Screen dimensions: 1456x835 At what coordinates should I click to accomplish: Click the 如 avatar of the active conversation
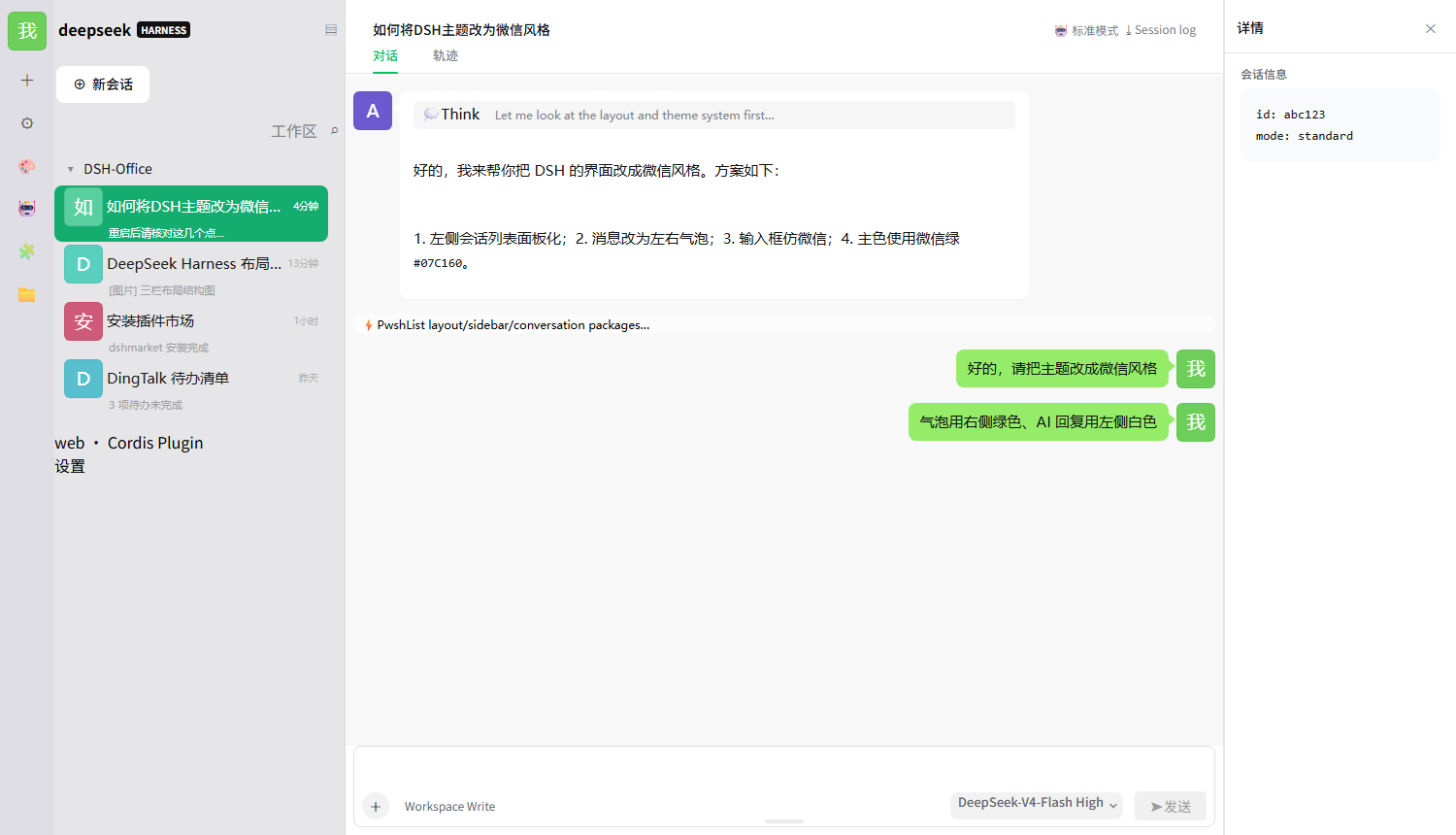pos(83,207)
